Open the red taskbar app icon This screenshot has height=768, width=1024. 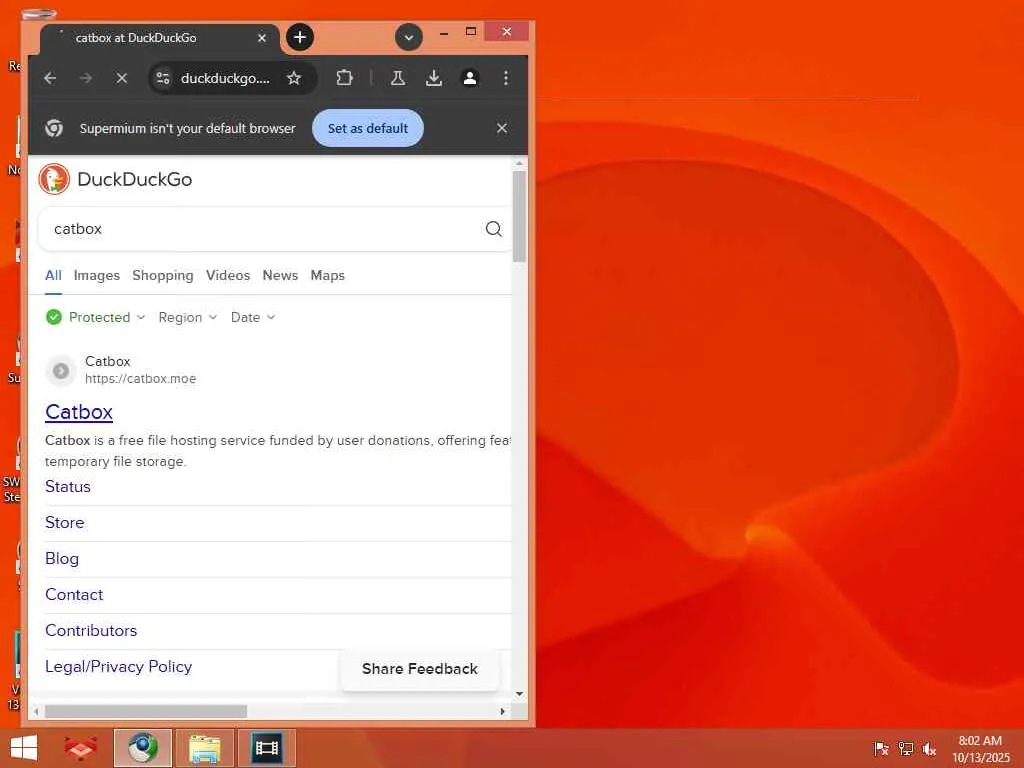tap(80, 748)
